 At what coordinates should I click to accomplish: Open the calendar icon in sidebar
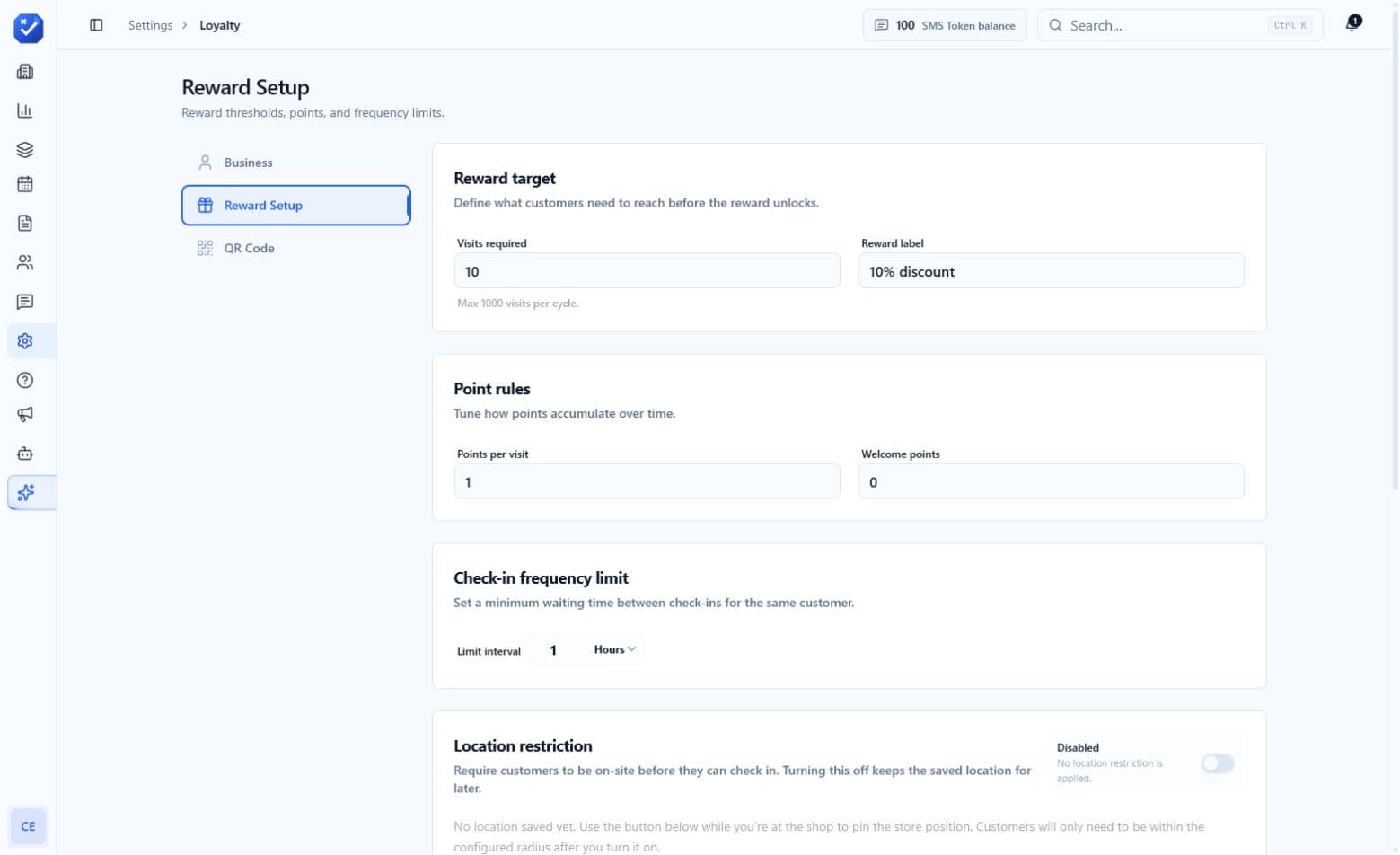click(x=25, y=184)
